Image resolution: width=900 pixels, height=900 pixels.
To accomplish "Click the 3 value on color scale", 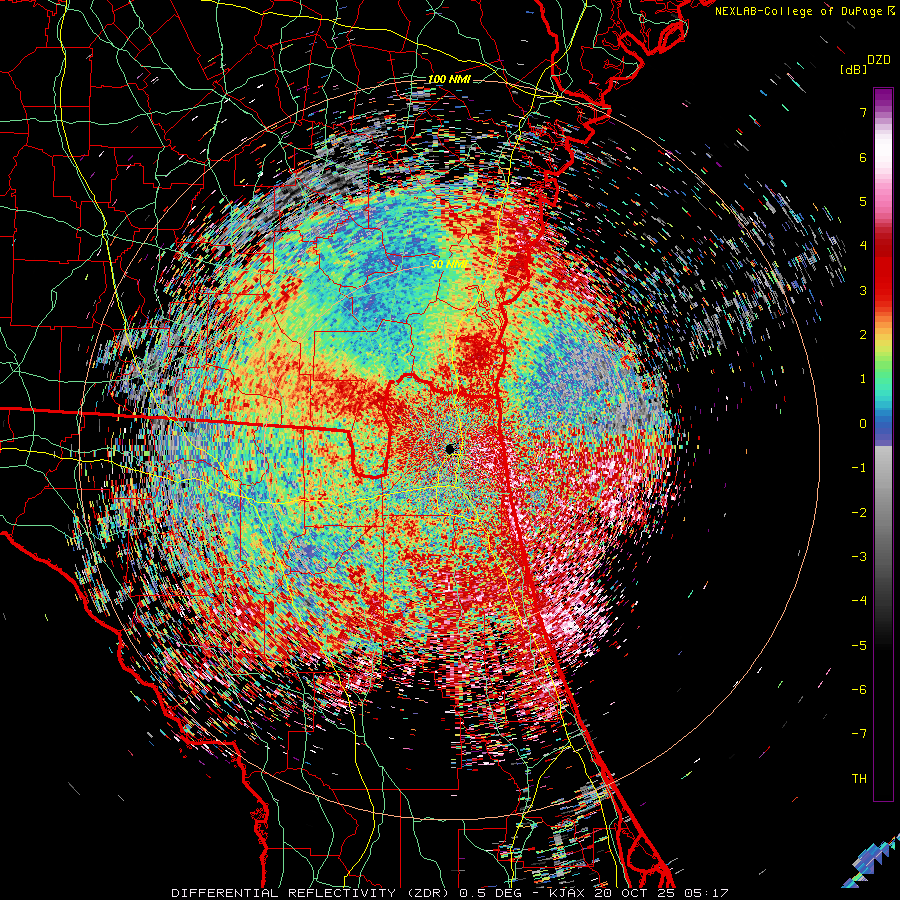I will click(x=863, y=290).
